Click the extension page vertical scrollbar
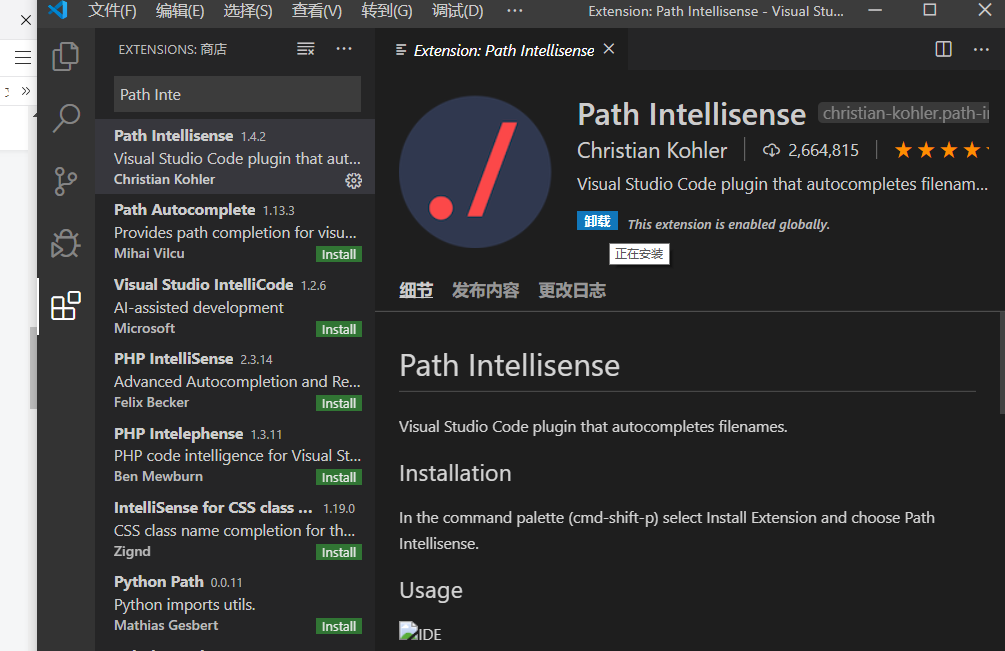The width and height of the screenshot is (1005, 651). 1001,362
